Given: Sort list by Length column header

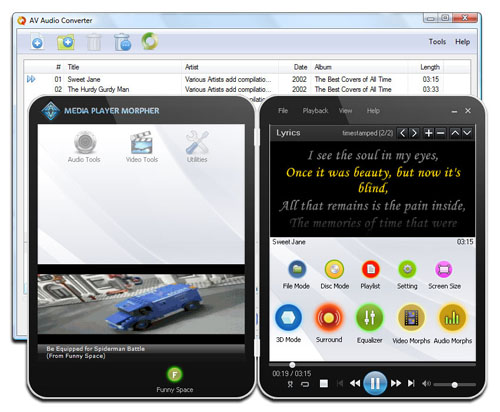Looking at the screenshot, I should (430, 67).
